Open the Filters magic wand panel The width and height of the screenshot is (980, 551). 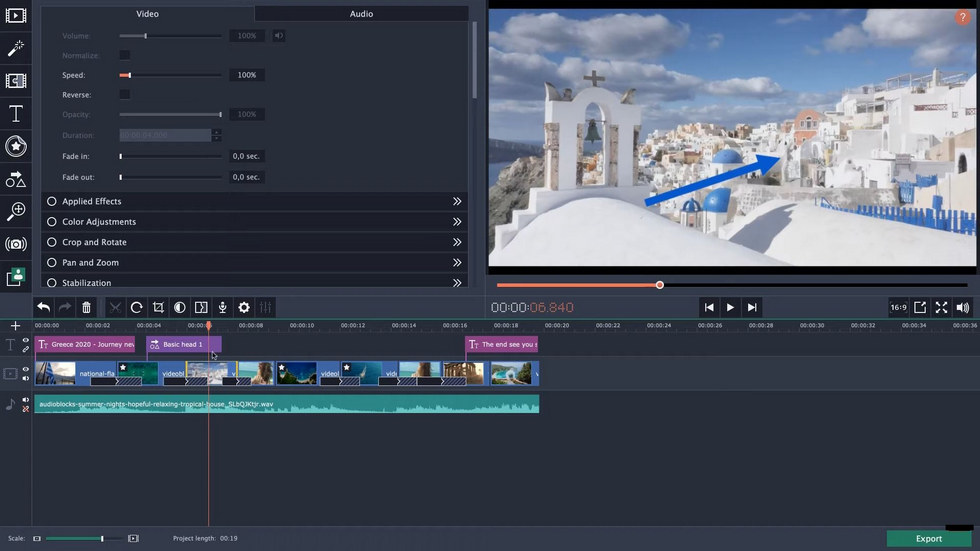click(16, 49)
